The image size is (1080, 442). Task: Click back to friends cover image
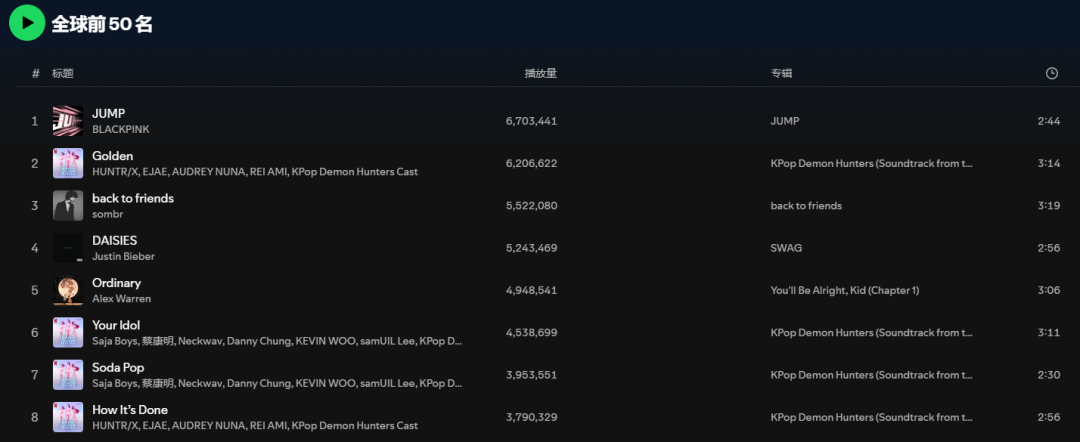[68, 205]
